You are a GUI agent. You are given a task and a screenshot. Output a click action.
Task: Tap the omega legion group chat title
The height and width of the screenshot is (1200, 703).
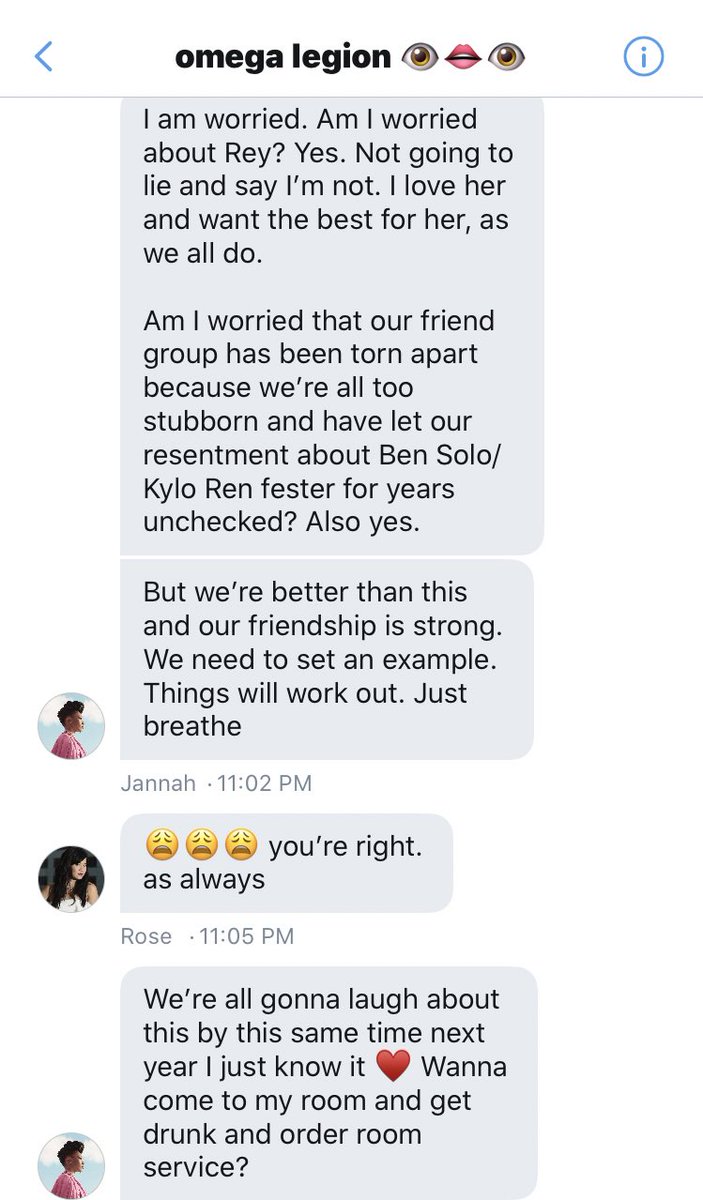click(x=351, y=57)
